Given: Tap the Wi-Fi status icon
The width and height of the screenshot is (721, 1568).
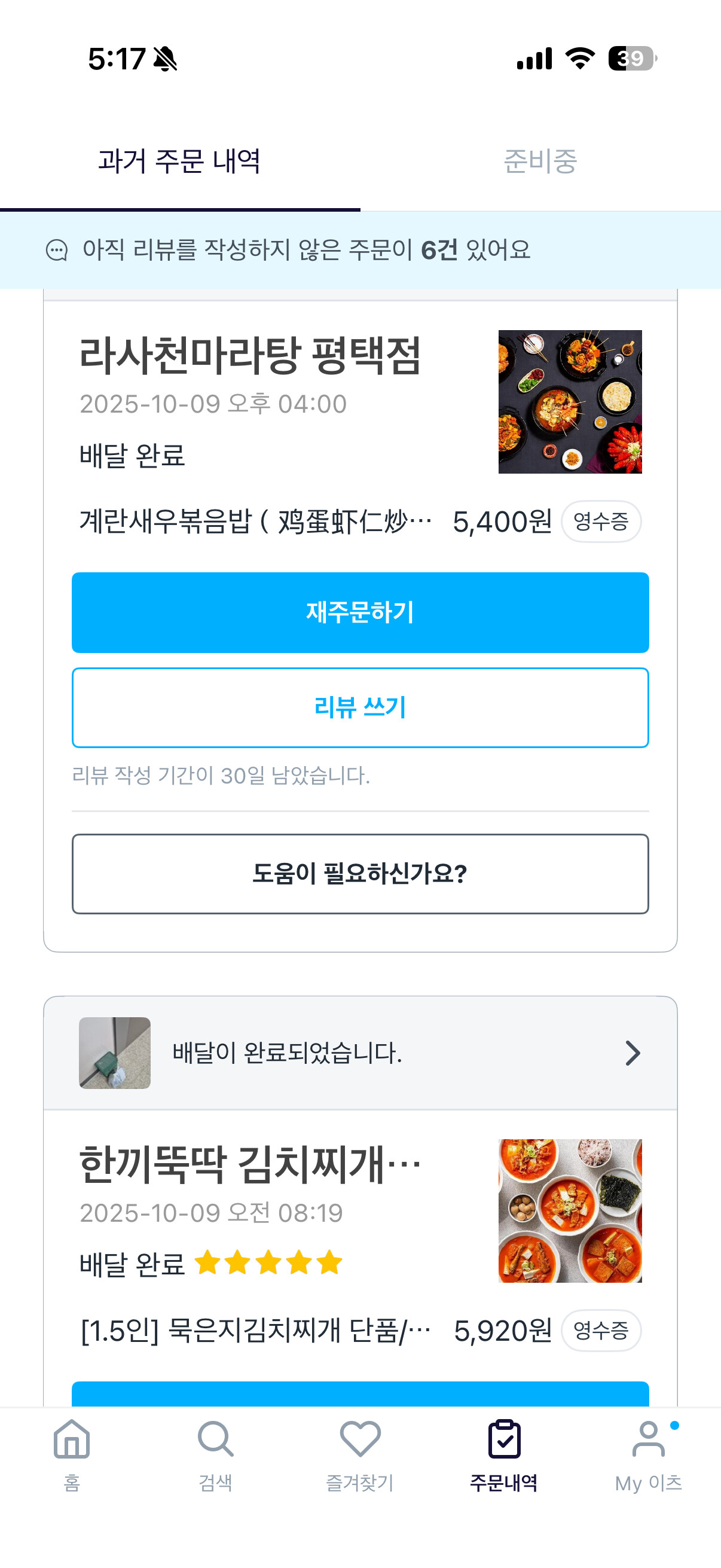Looking at the screenshot, I should tap(580, 59).
